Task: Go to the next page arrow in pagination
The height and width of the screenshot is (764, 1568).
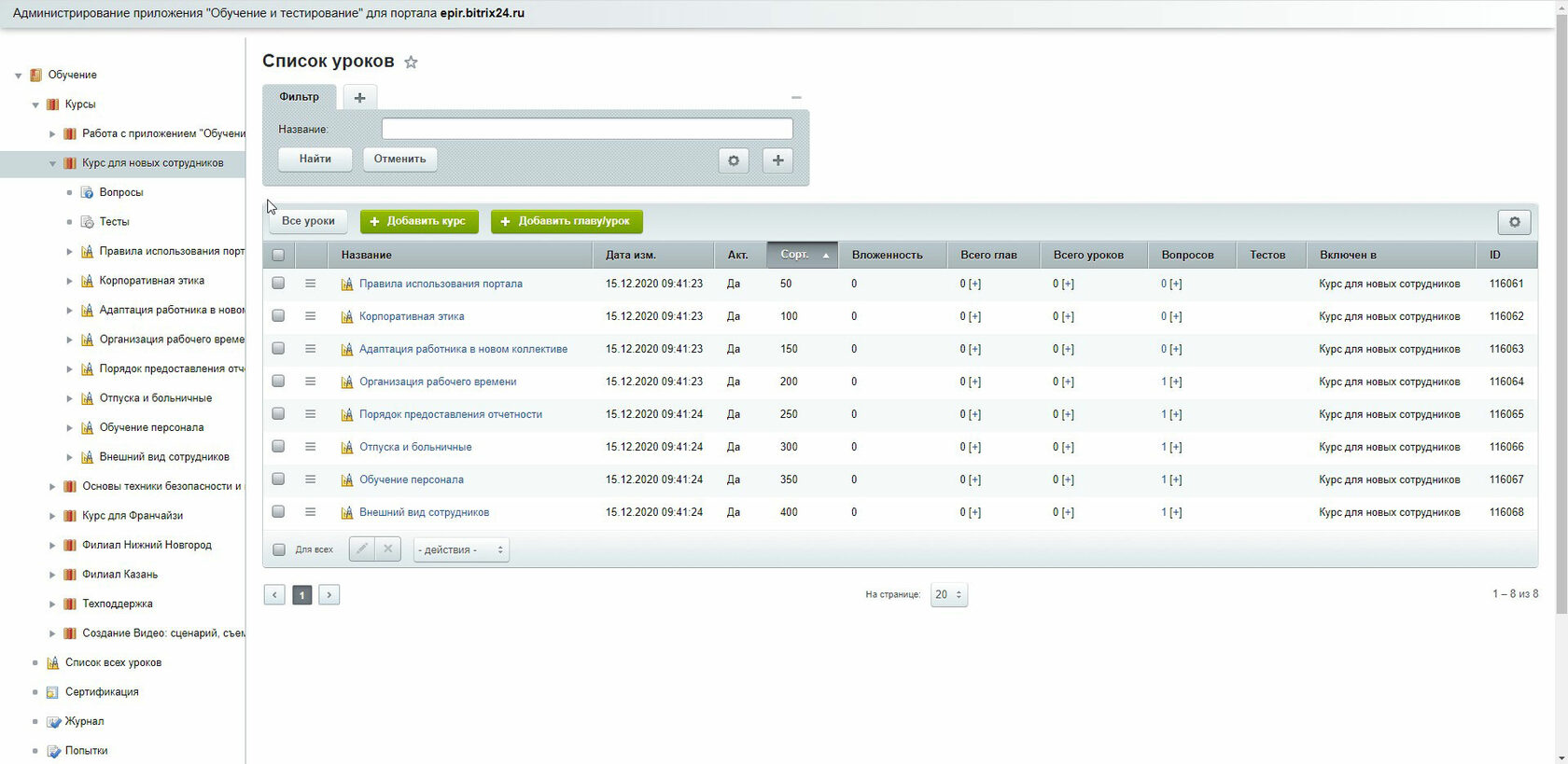Action: click(329, 595)
